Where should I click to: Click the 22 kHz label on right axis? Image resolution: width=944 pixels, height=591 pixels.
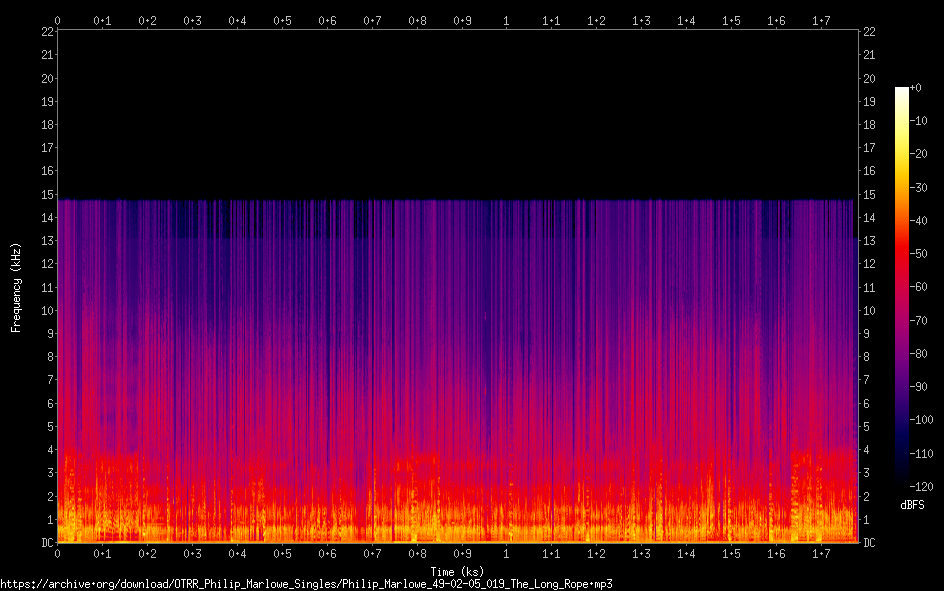coord(869,32)
